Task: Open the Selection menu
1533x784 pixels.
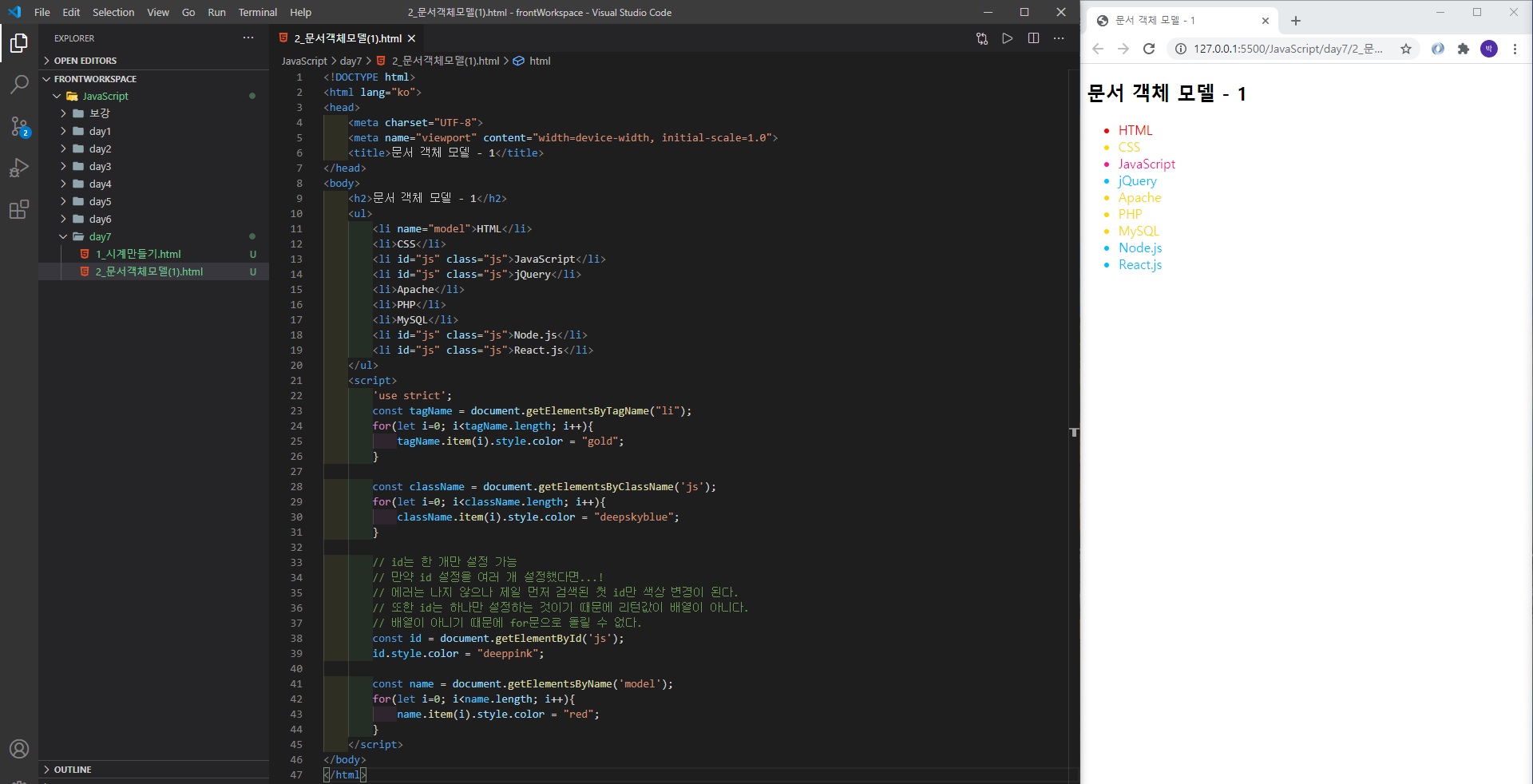Action: coord(113,12)
